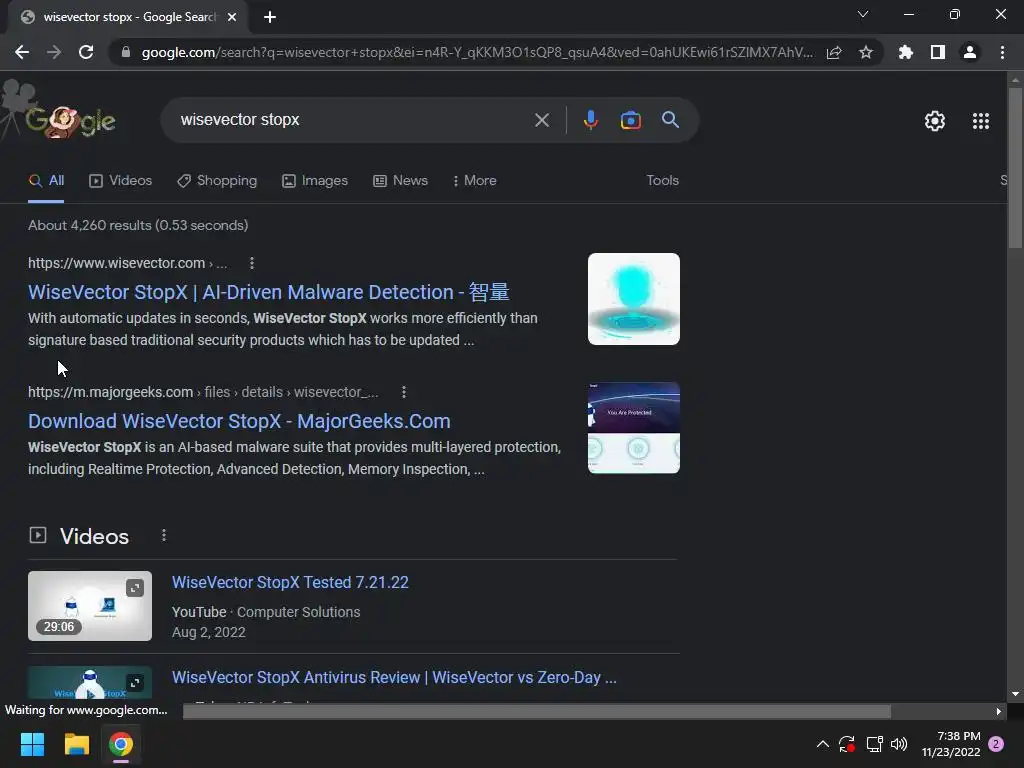This screenshot has width=1024, height=768.
Task: Submit search with the magnifier icon
Action: [x=670, y=120]
